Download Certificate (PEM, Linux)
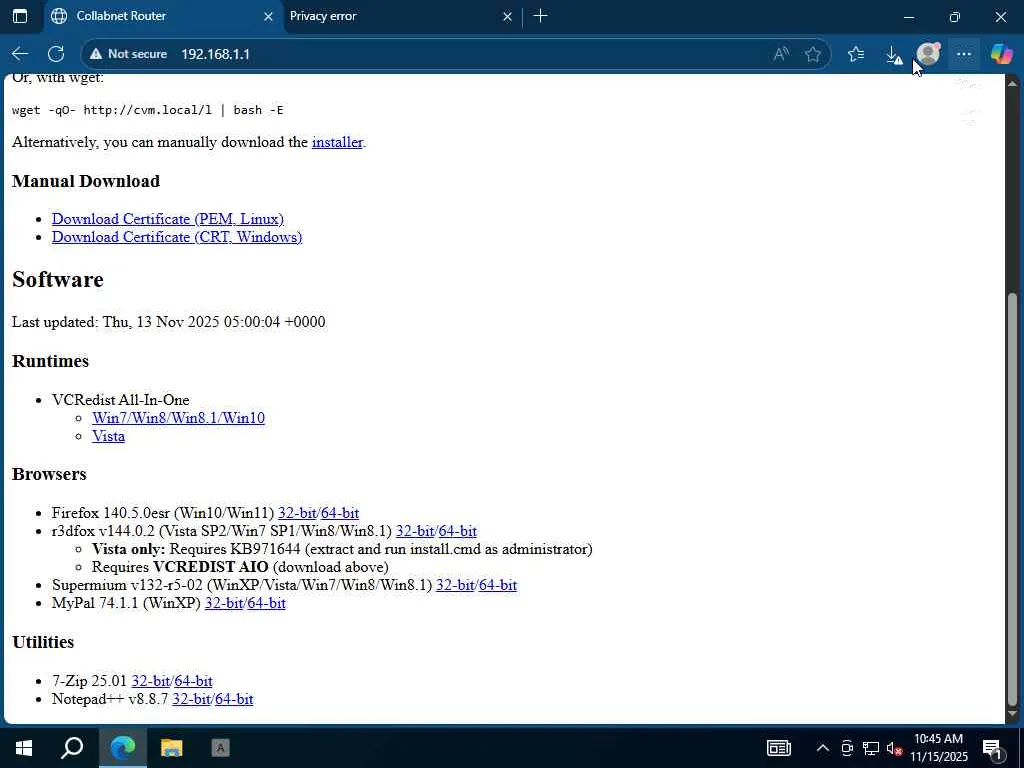 tap(168, 219)
